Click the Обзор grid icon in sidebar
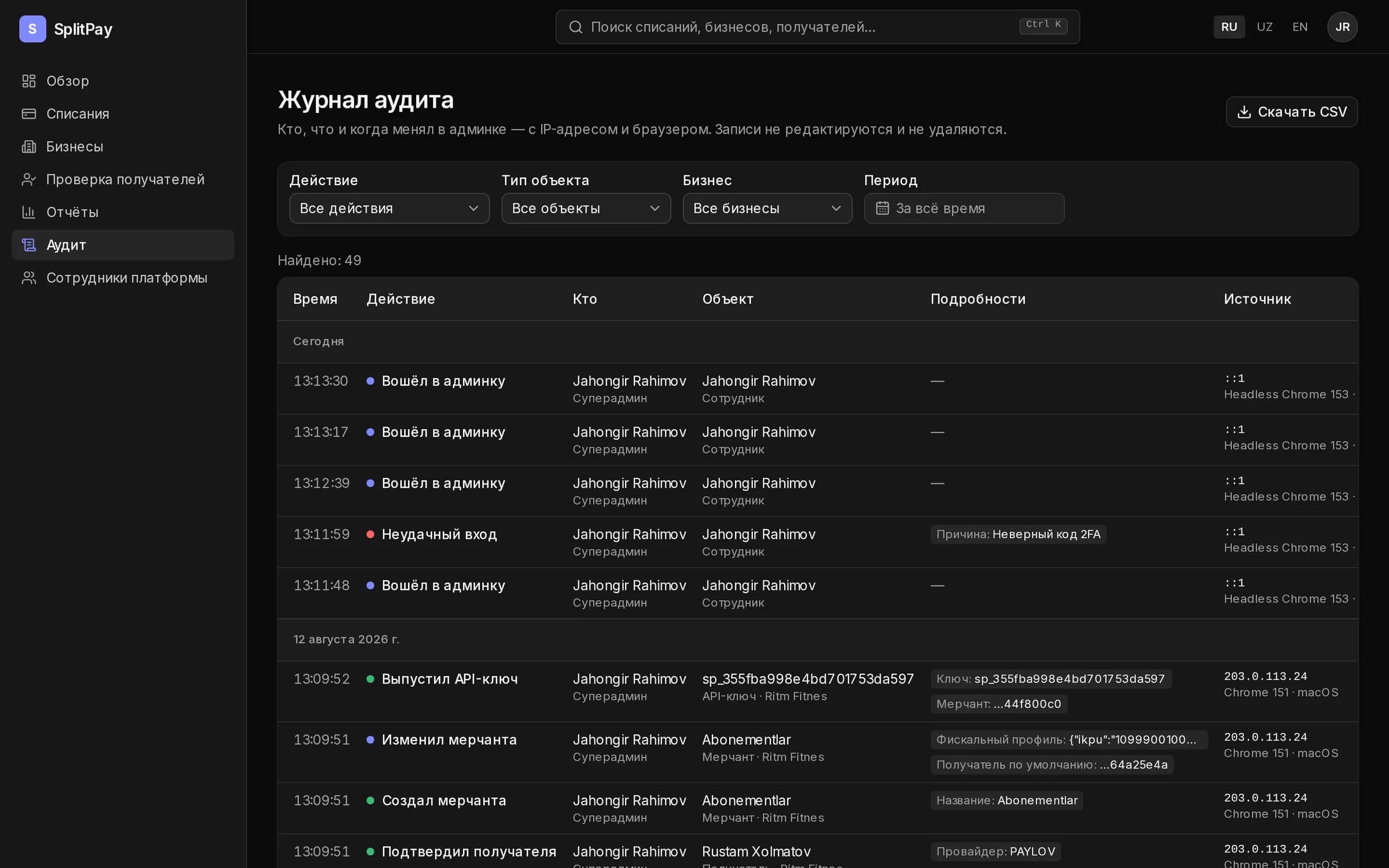 pos(29,81)
